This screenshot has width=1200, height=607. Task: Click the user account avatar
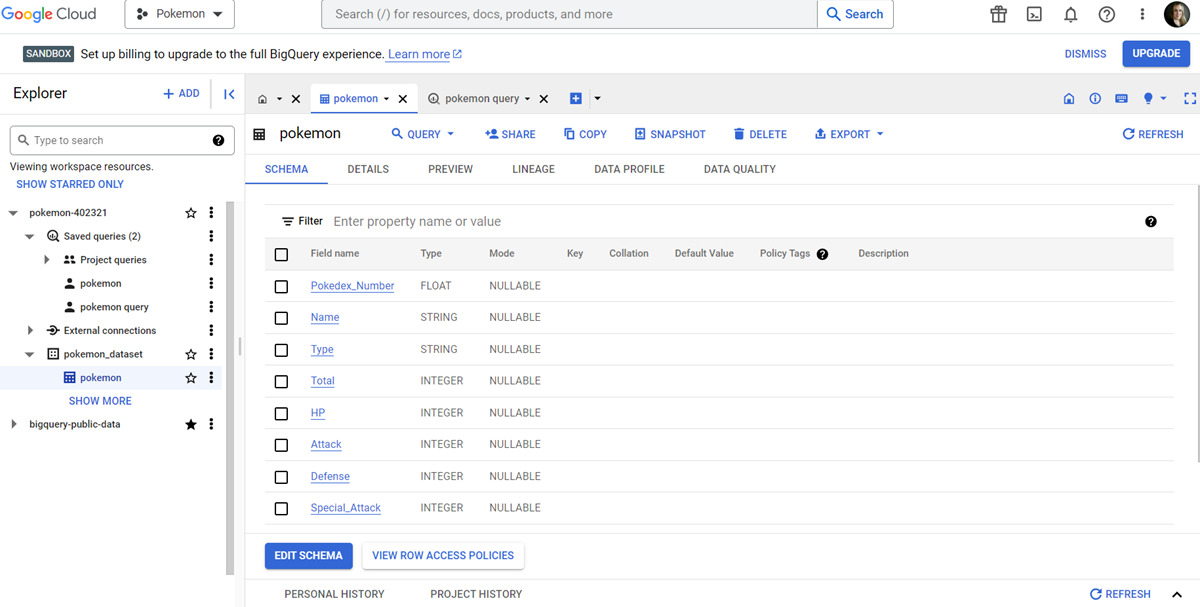tap(1176, 14)
